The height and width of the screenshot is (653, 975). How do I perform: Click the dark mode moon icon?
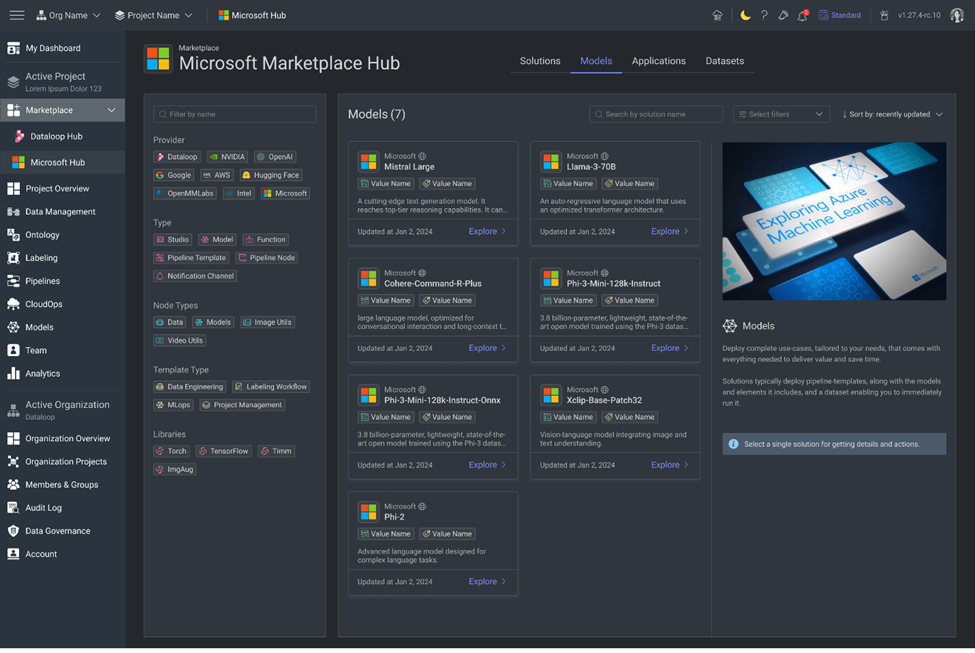coord(745,15)
